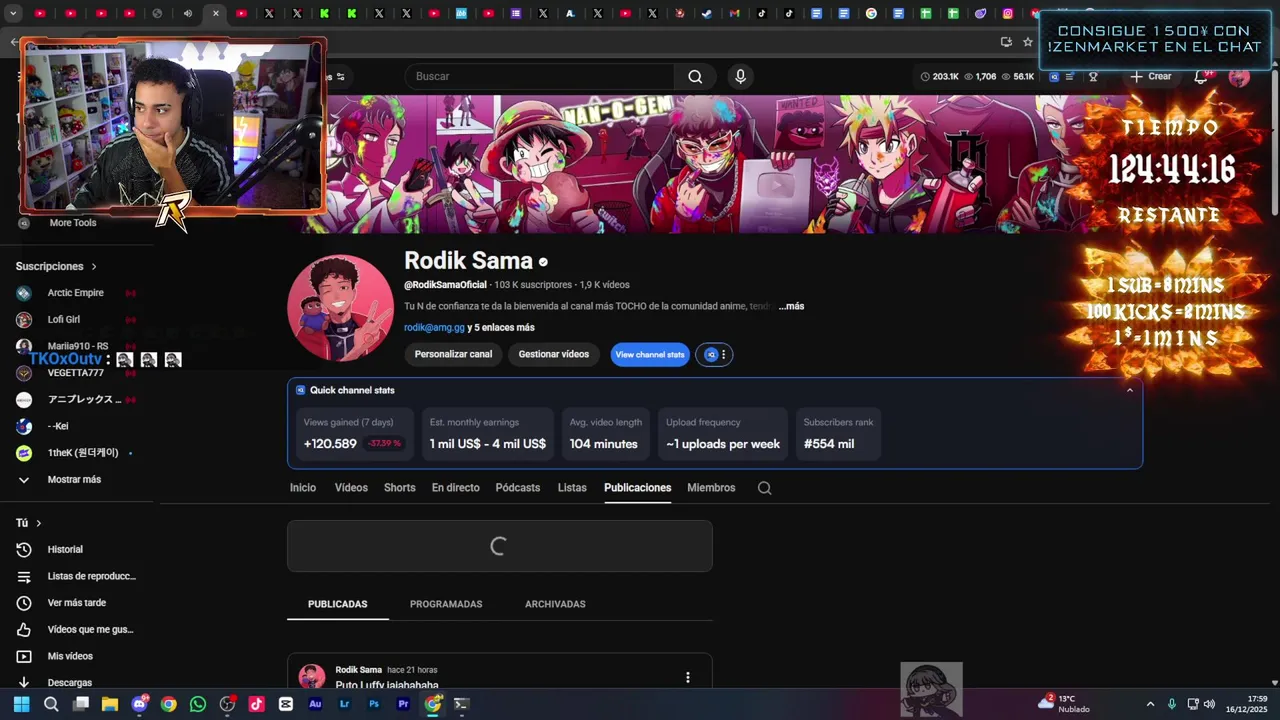
Task: Launch Premiere Pro from taskbar
Action: pos(403,704)
